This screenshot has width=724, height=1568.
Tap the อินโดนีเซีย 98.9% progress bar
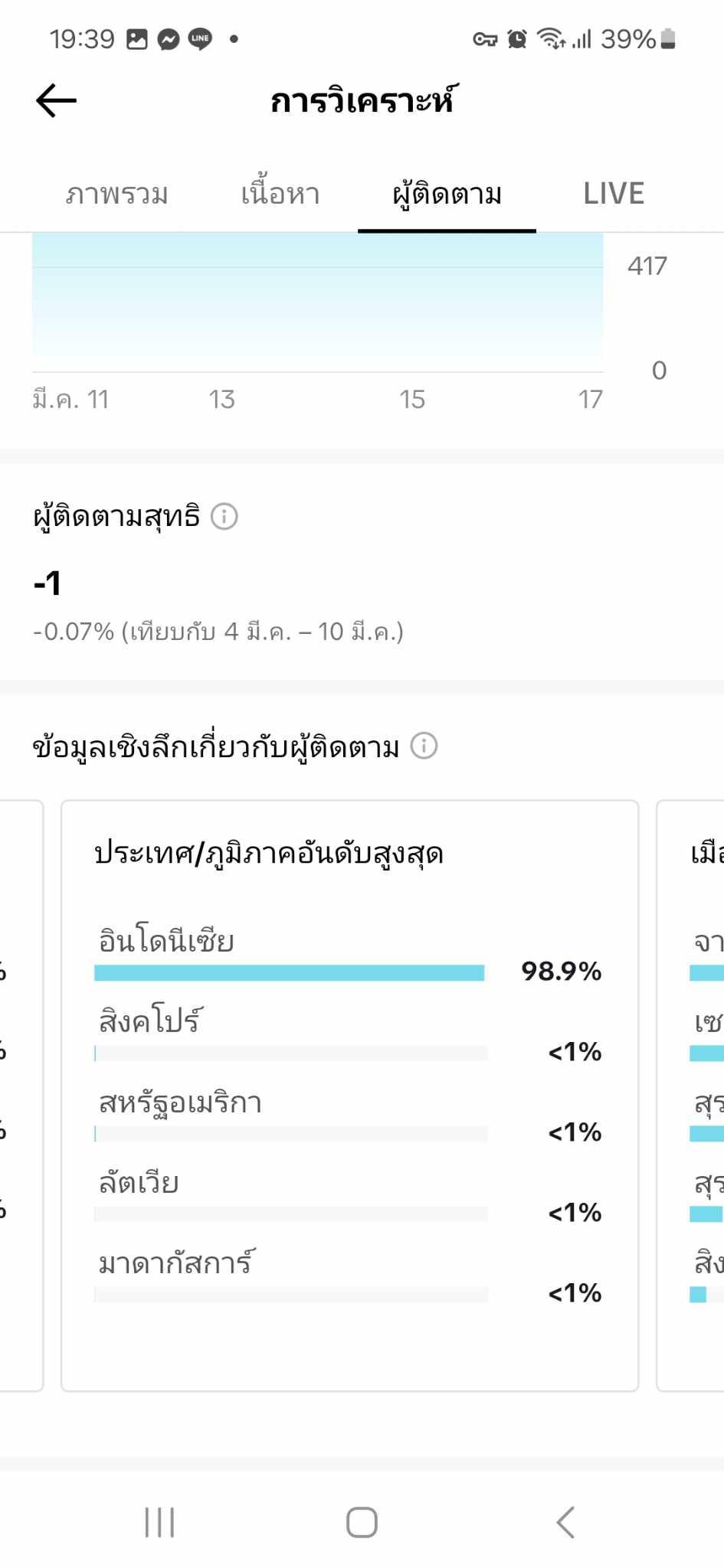coord(290,972)
